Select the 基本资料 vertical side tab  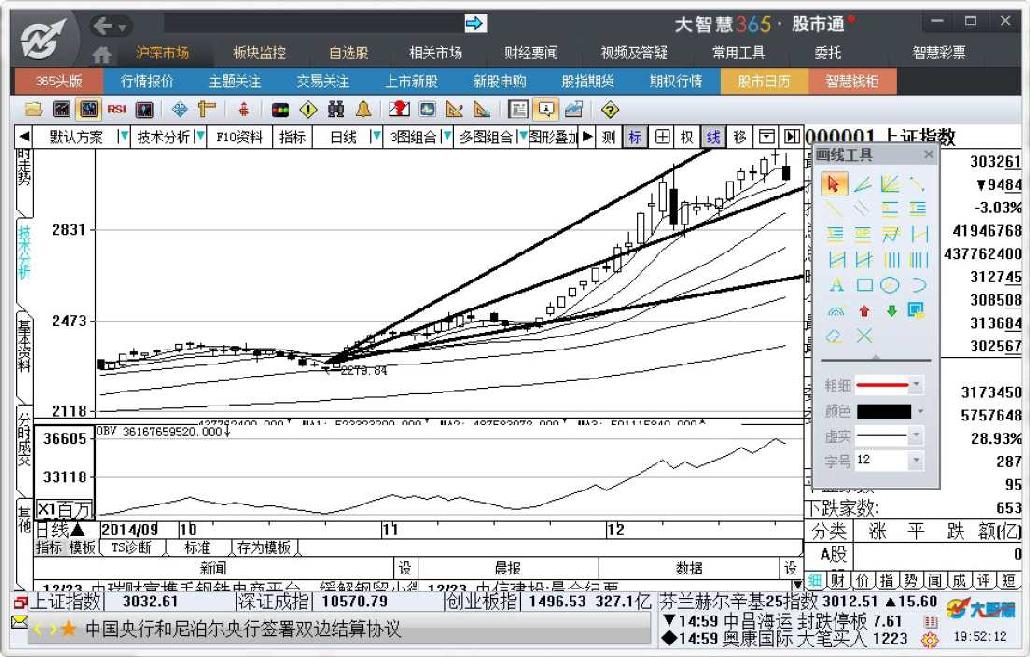24,348
